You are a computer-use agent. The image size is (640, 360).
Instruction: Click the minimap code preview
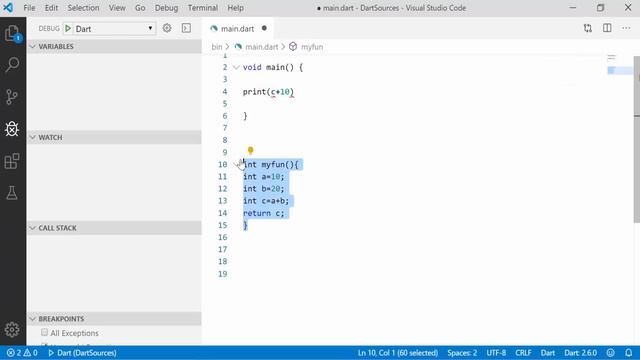[x=619, y=65]
